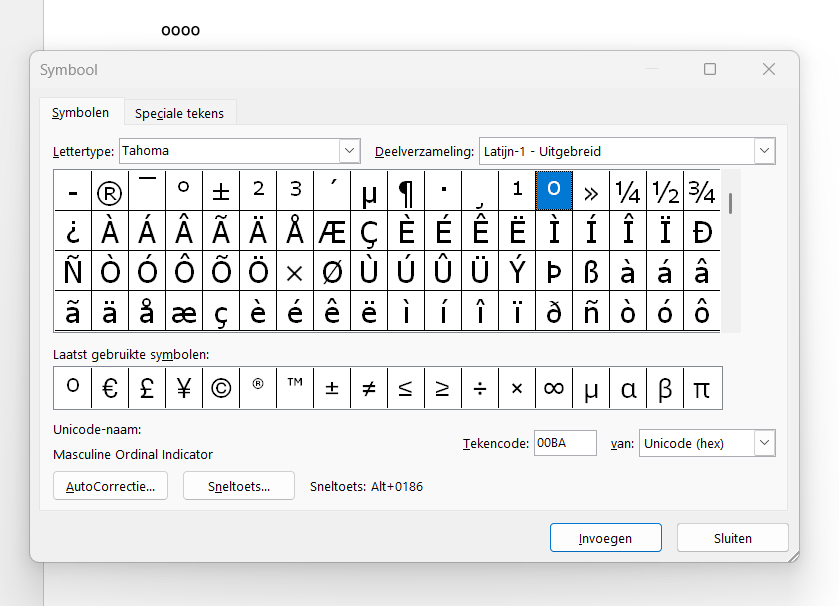The image size is (839, 606).
Task: Select the lowercase æ ligature symbol
Action: tap(184, 311)
